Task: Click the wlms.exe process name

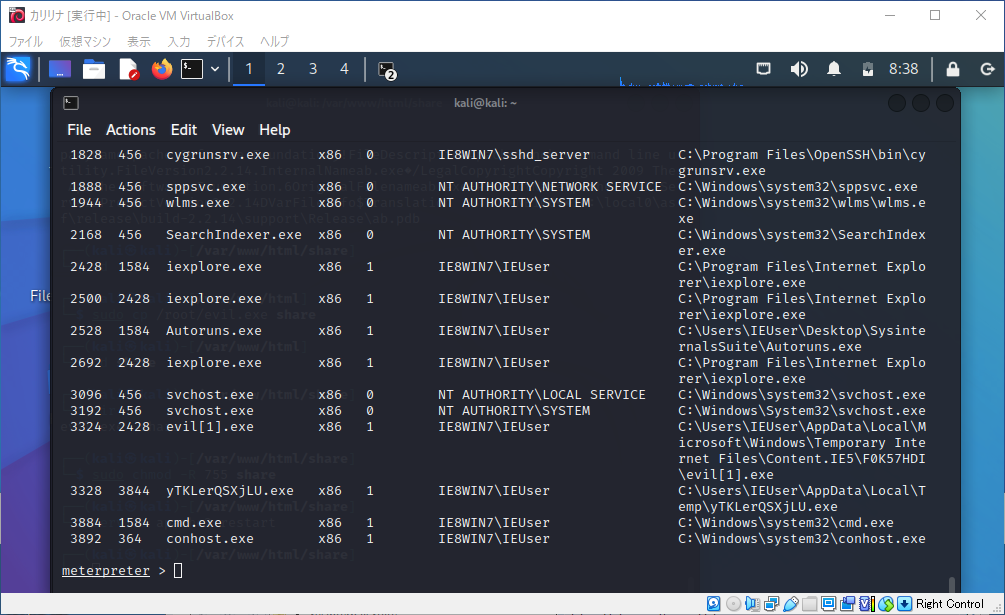Action: click(x=197, y=203)
